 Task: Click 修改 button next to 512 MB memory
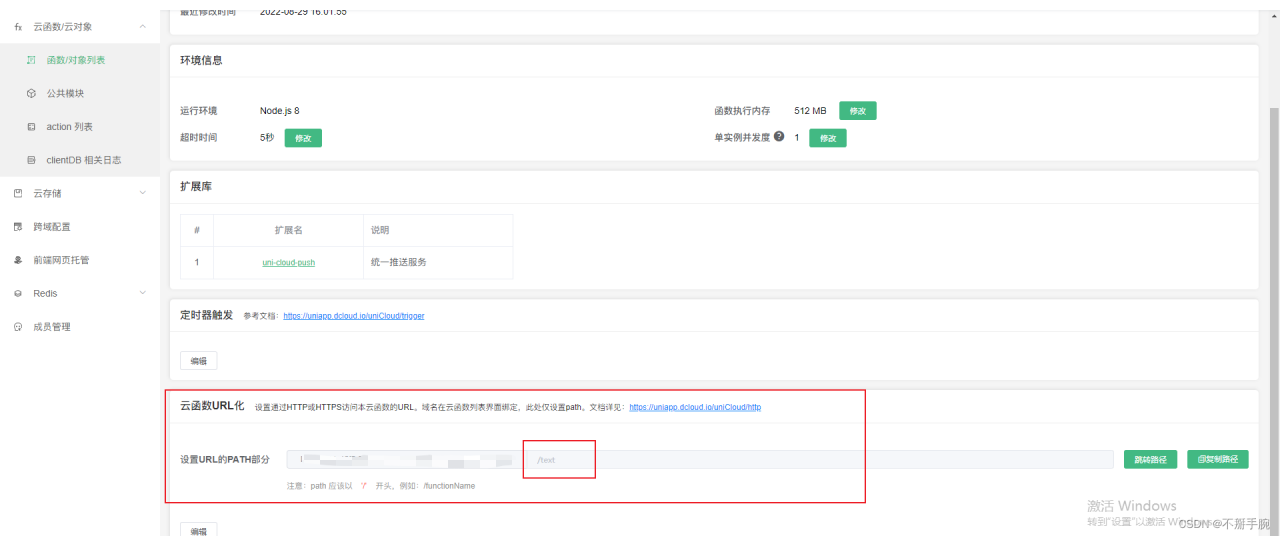[x=858, y=111]
